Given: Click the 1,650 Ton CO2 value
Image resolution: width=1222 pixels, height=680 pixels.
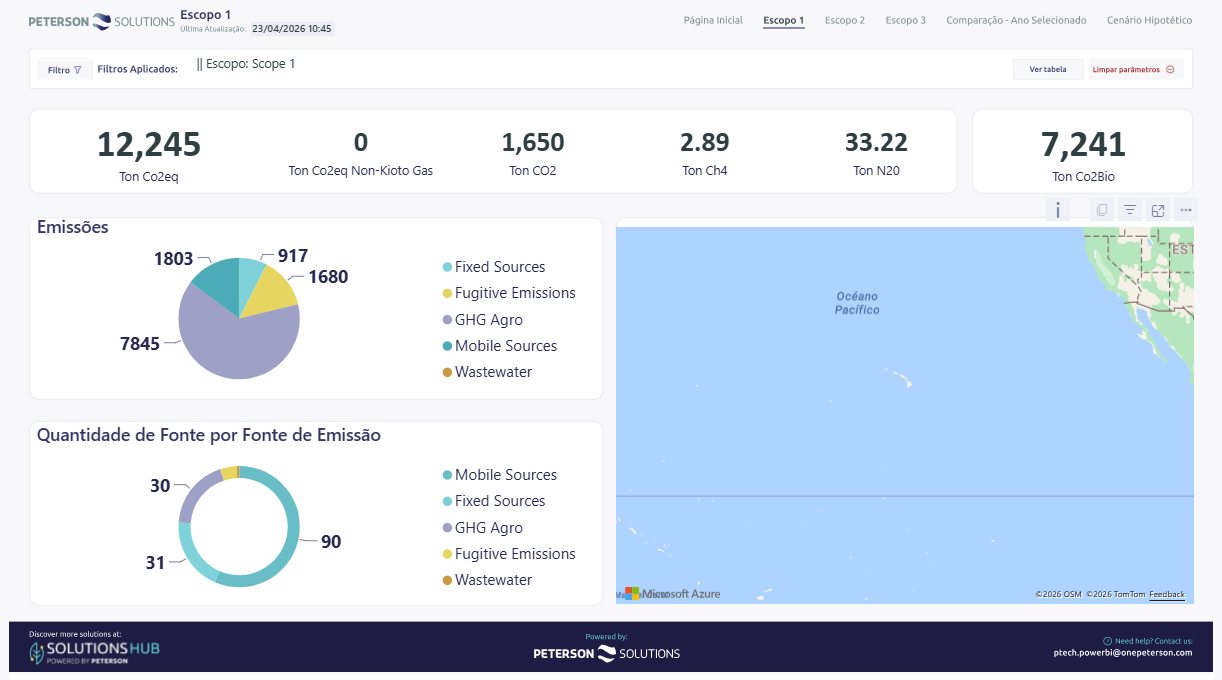Looking at the screenshot, I should click(533, 142).
